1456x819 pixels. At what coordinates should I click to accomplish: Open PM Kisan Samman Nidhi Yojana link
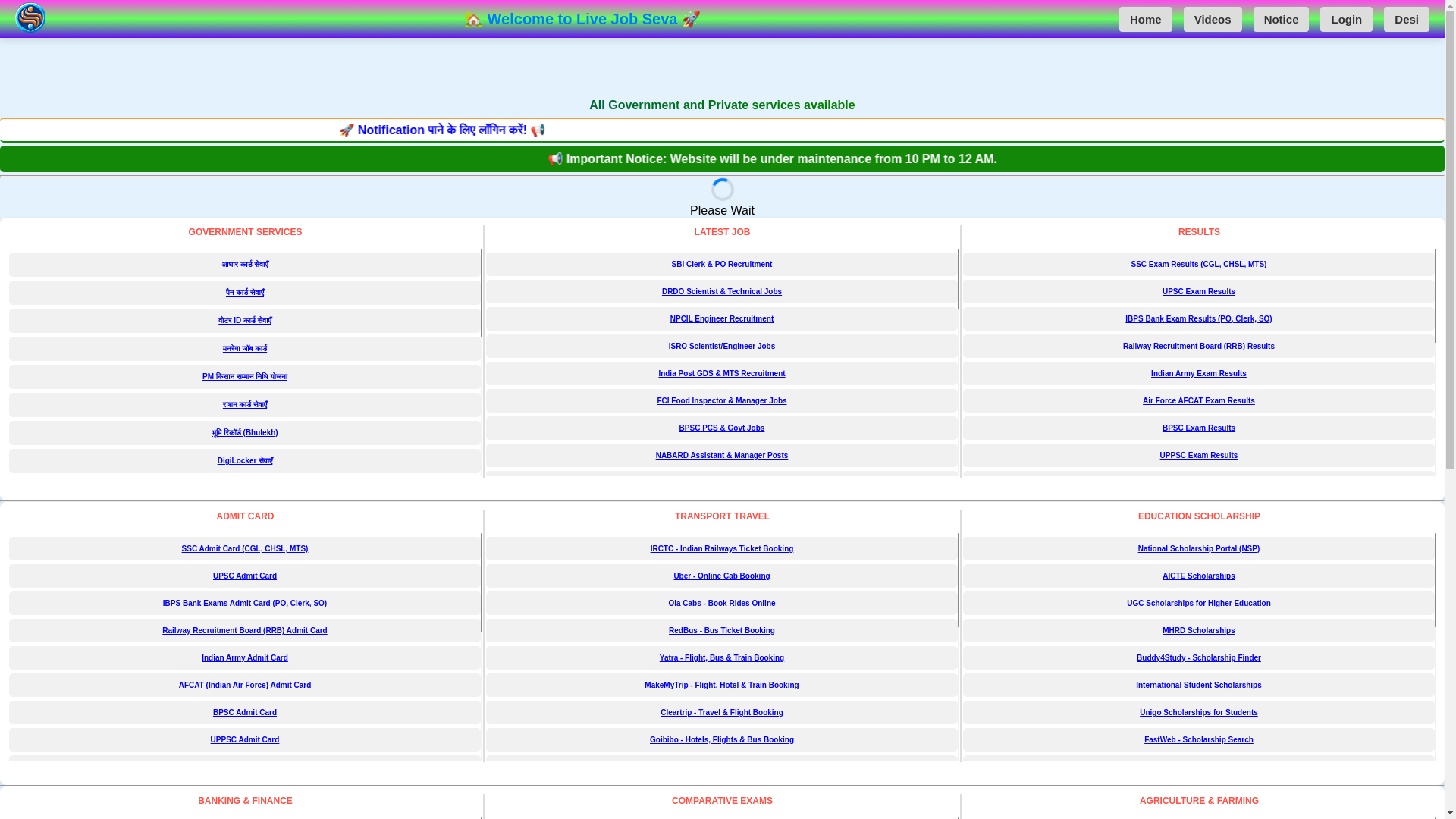(x=244, y=377)
